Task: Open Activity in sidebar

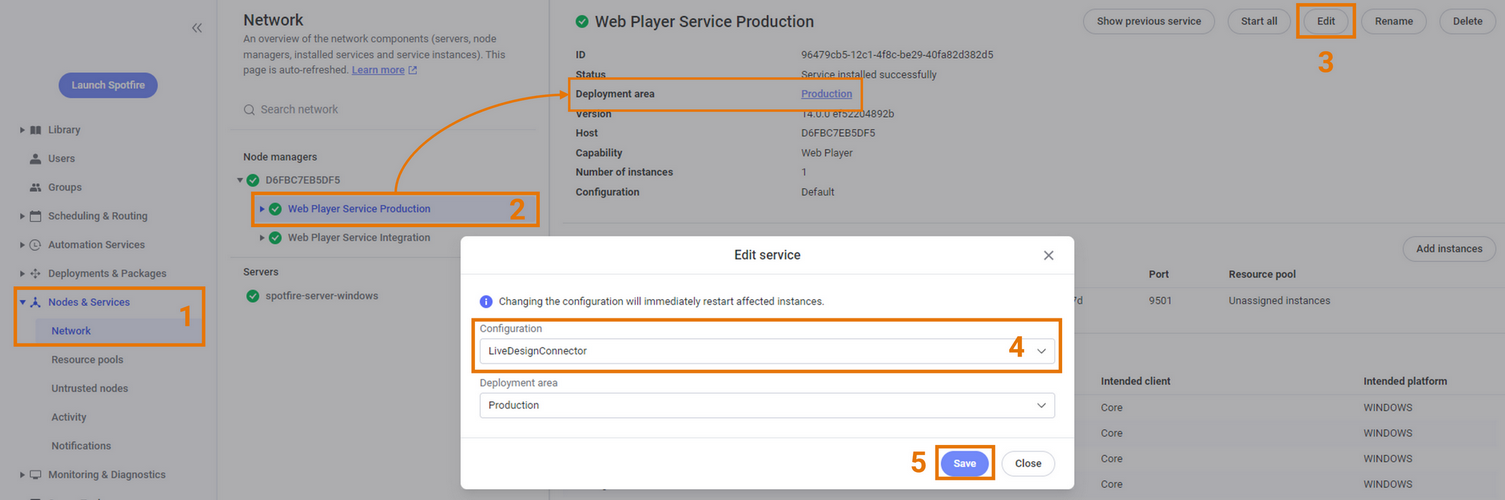Action: point(69,417)
